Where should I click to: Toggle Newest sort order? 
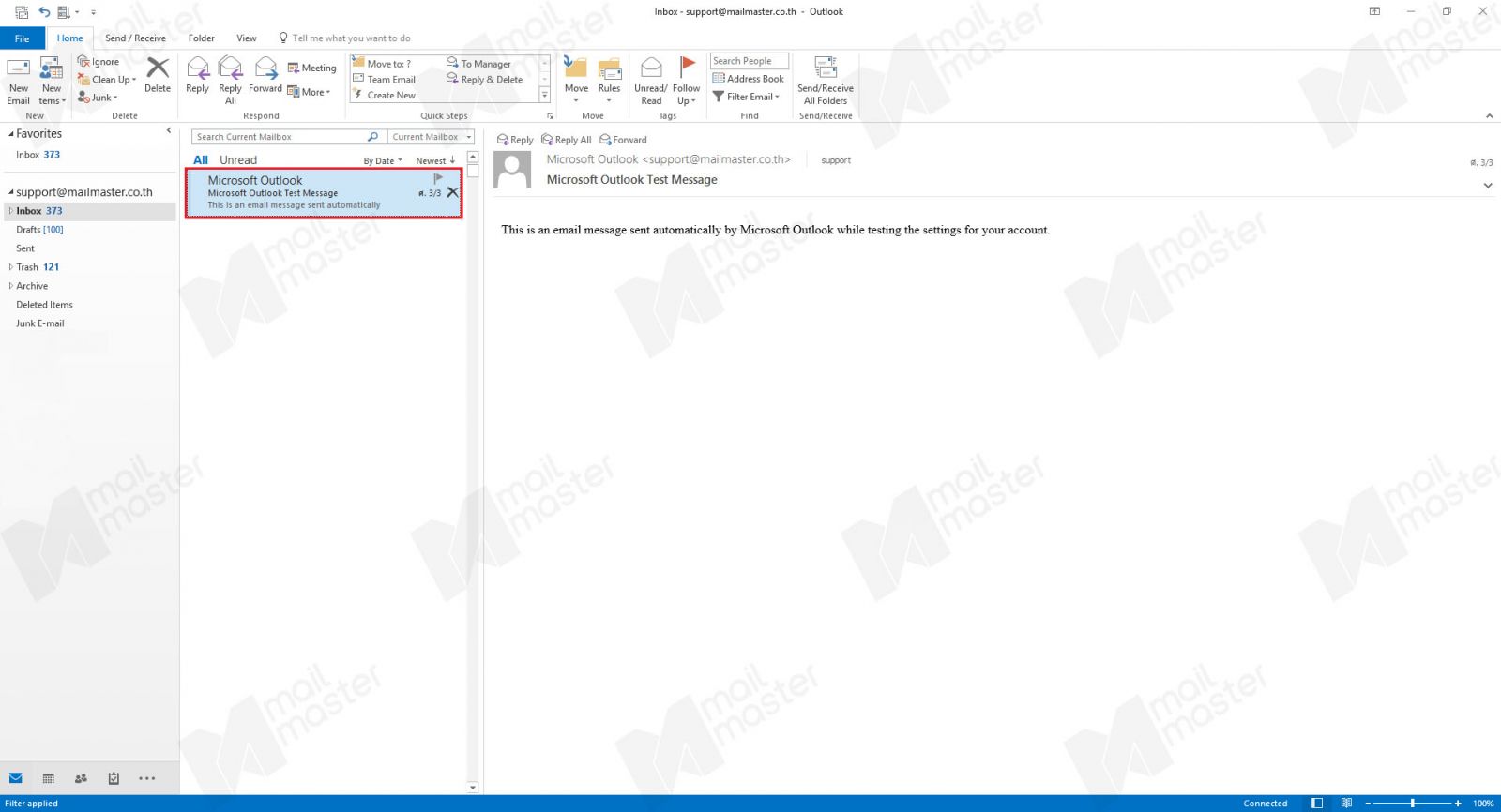(435, 161)
